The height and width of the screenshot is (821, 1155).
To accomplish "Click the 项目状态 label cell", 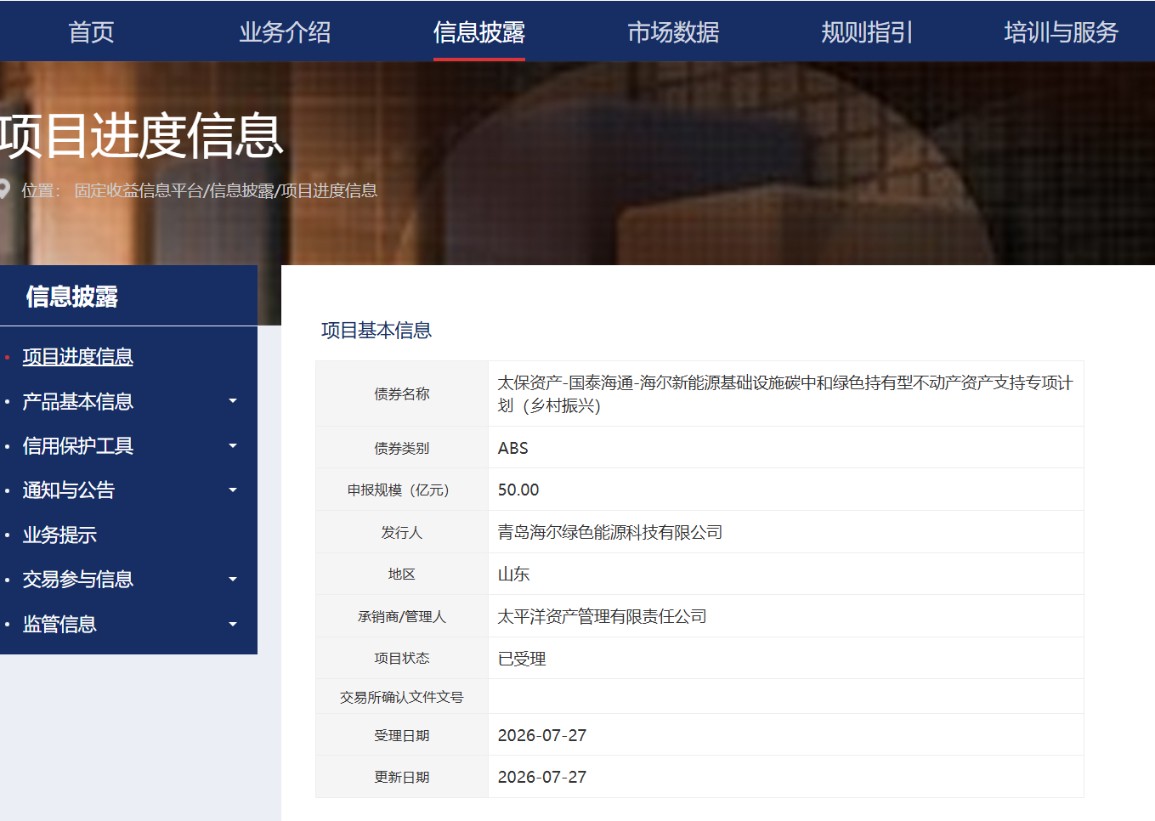I will (x=401, y=658).
